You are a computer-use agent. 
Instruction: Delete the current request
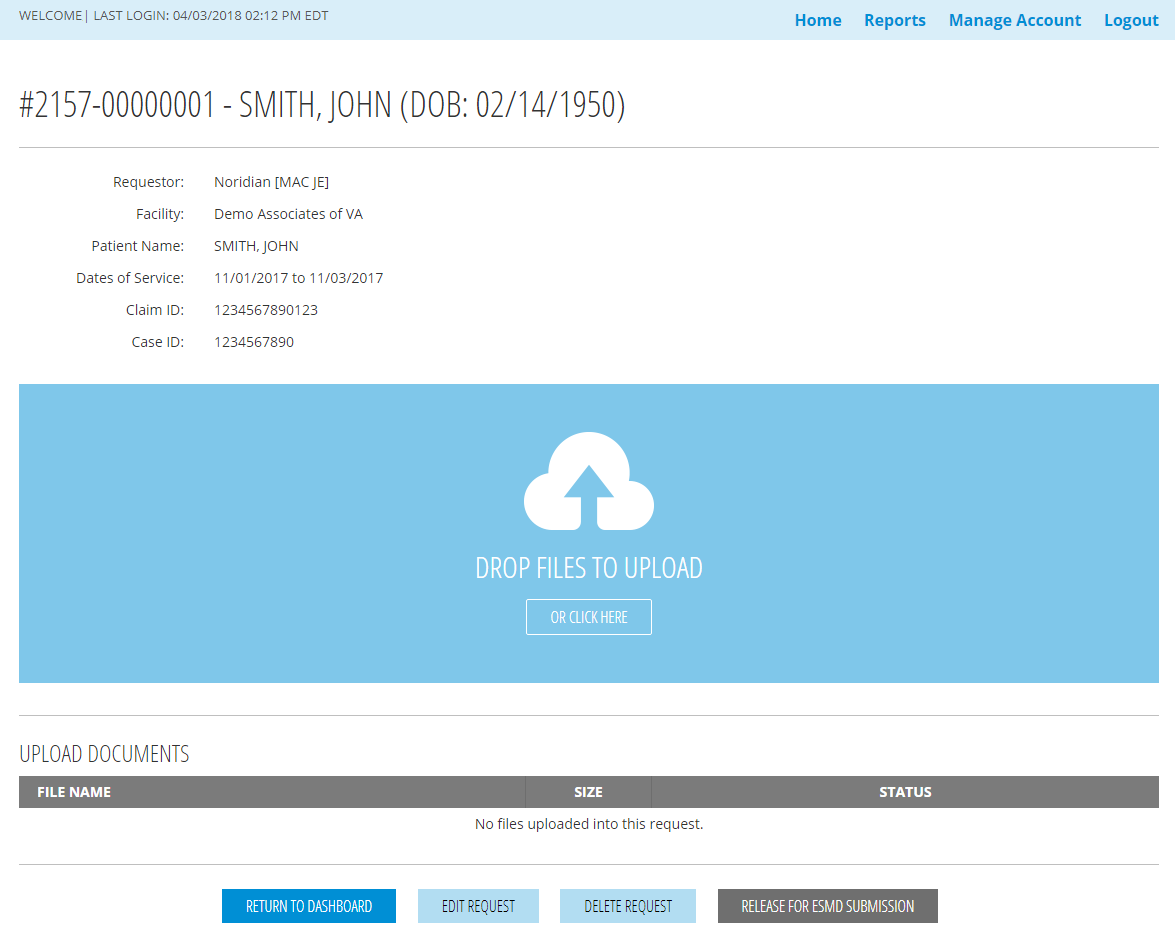627,906
